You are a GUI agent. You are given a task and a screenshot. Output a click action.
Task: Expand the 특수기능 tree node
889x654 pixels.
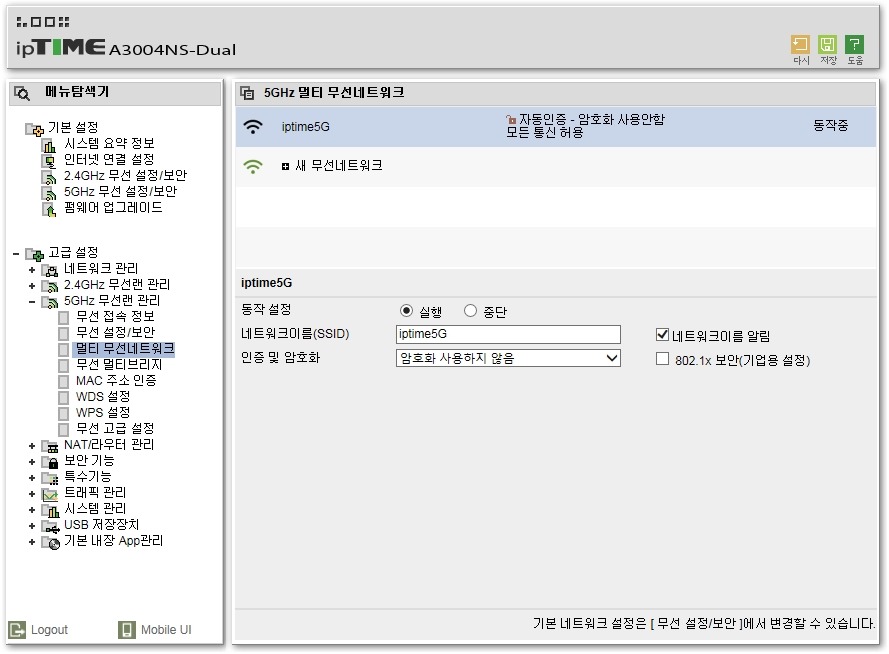[x=32, y=478]
